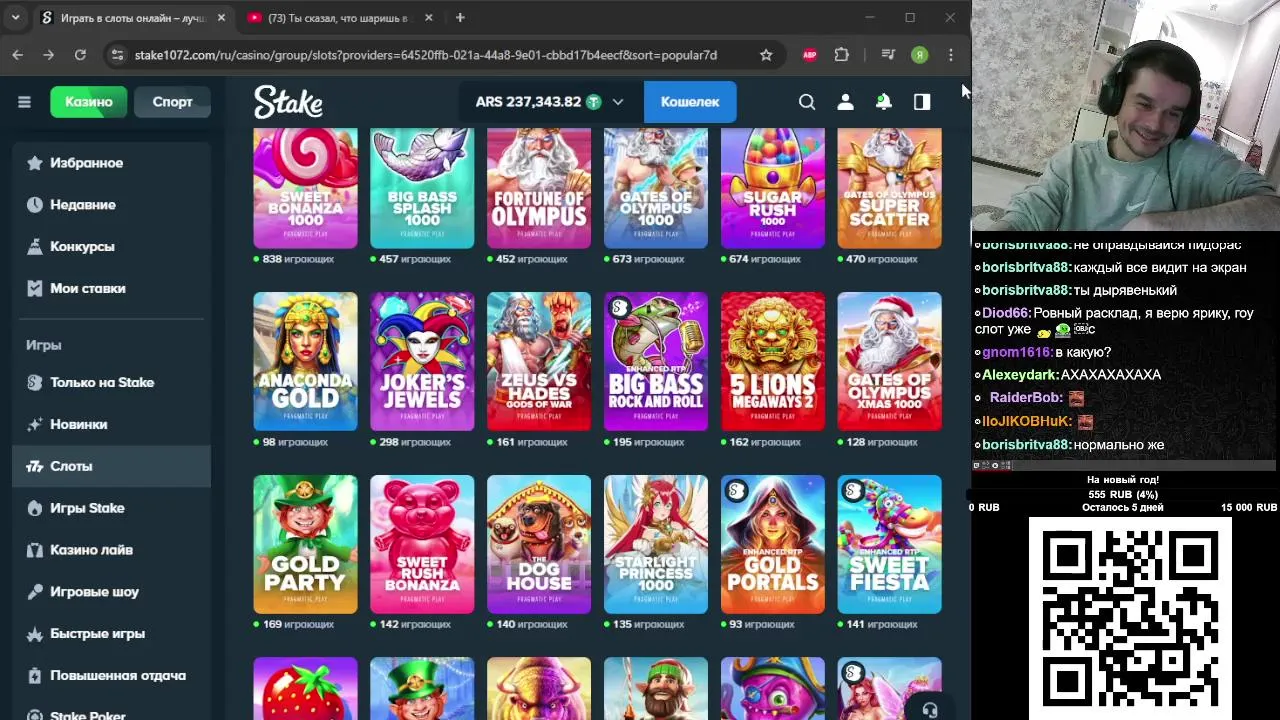Open the browser extensions puzzle icon
Image resolution: width=1280 pixels, height=720 pixels.
(842, 55)
